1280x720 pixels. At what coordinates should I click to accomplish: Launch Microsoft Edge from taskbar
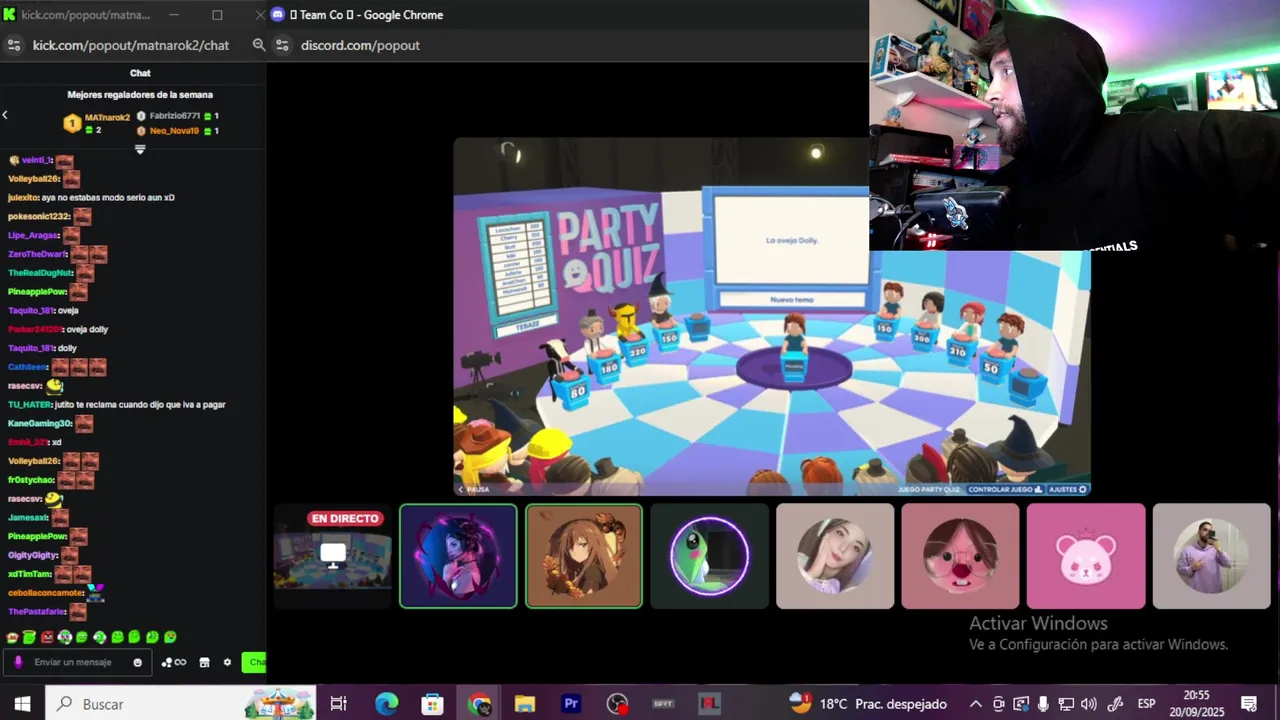click(x=386, y=704)
